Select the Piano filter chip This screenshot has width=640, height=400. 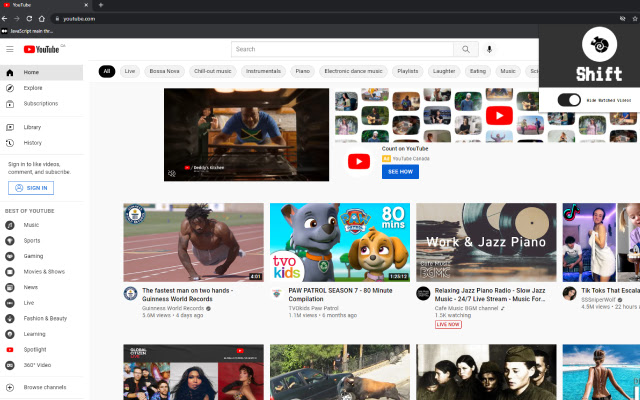click(302, 71)
